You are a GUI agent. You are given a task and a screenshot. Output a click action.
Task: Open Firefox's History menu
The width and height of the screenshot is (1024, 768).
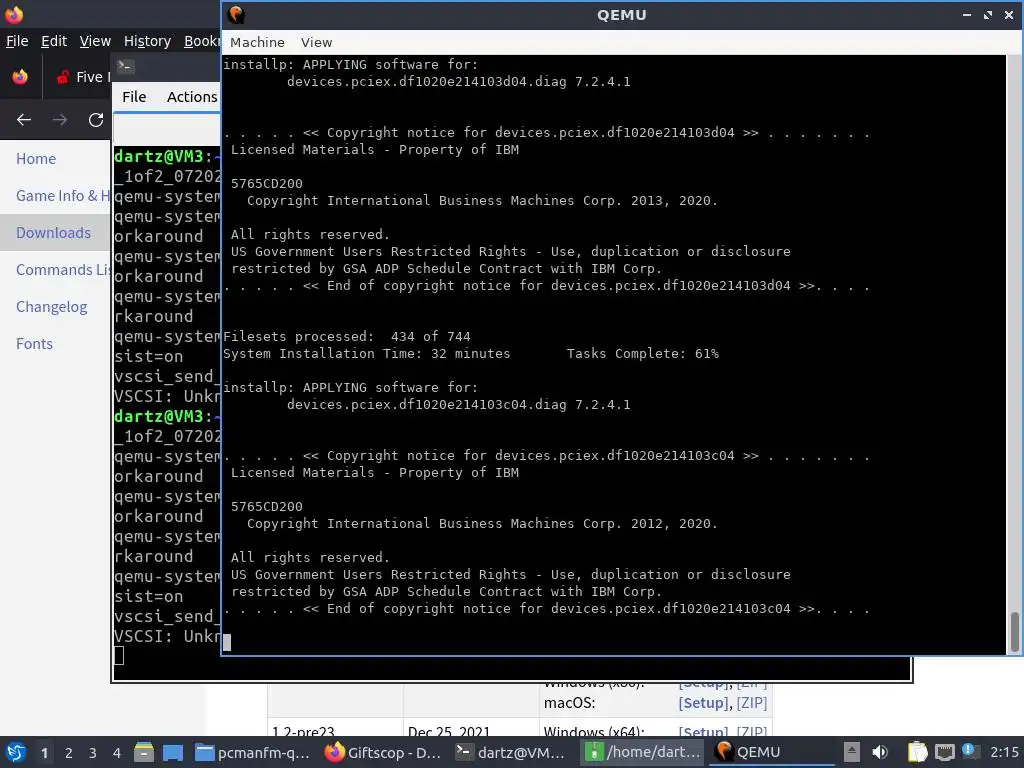tap(147, 41)
